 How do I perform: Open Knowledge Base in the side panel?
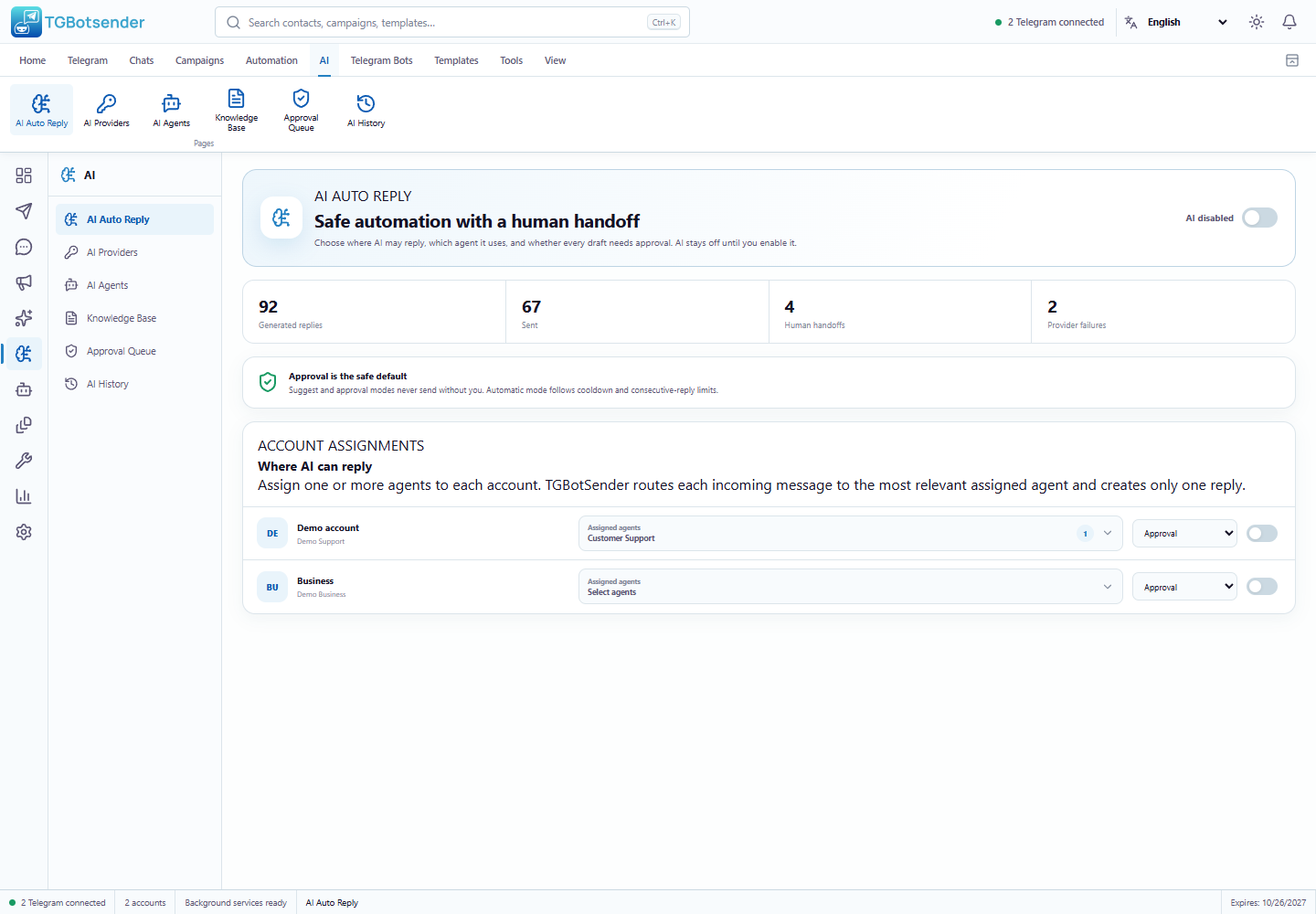point(134,318)
